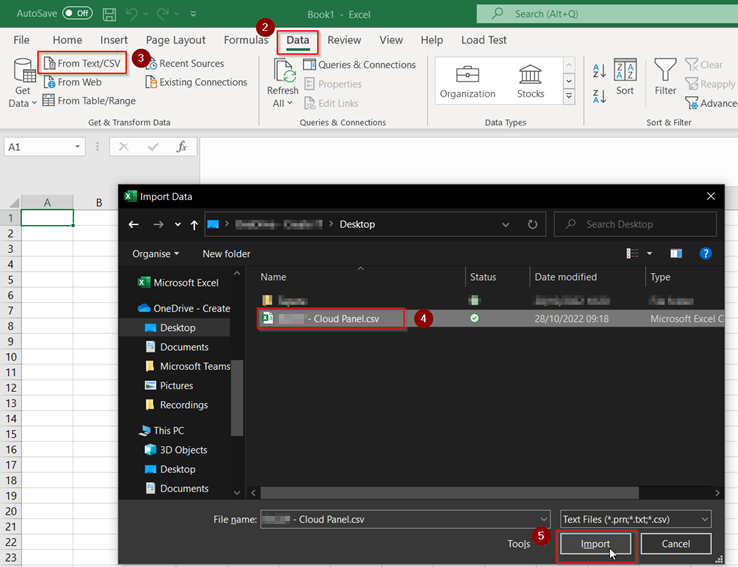
Task: Open the file type filter dropdown
Action: [x=636, y=519]
